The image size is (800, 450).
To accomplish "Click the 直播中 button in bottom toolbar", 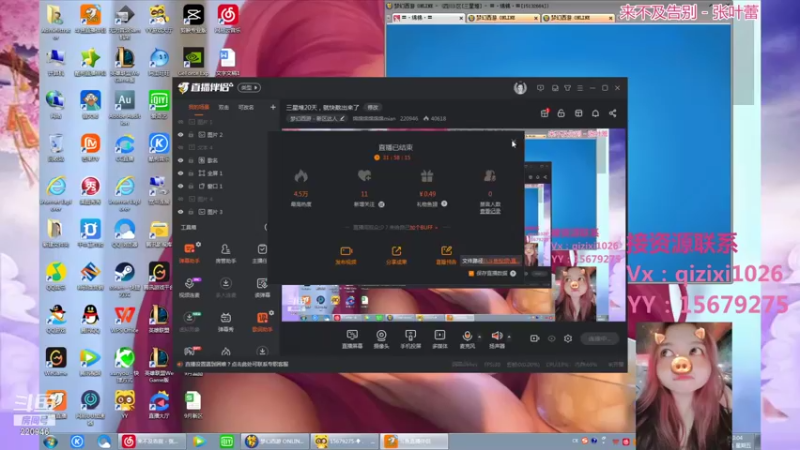I will 599,339.
